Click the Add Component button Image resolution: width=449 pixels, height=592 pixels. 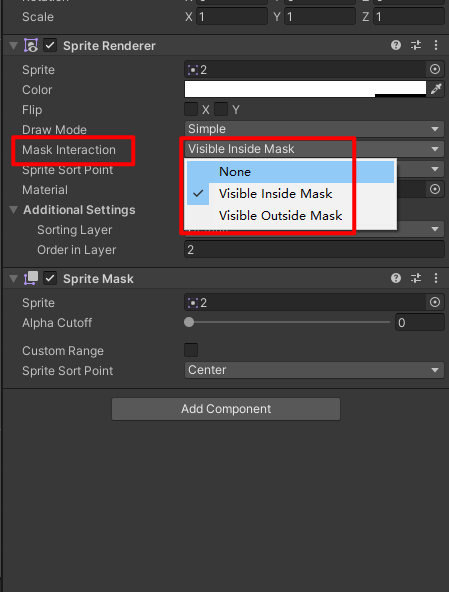coord(226,409)
